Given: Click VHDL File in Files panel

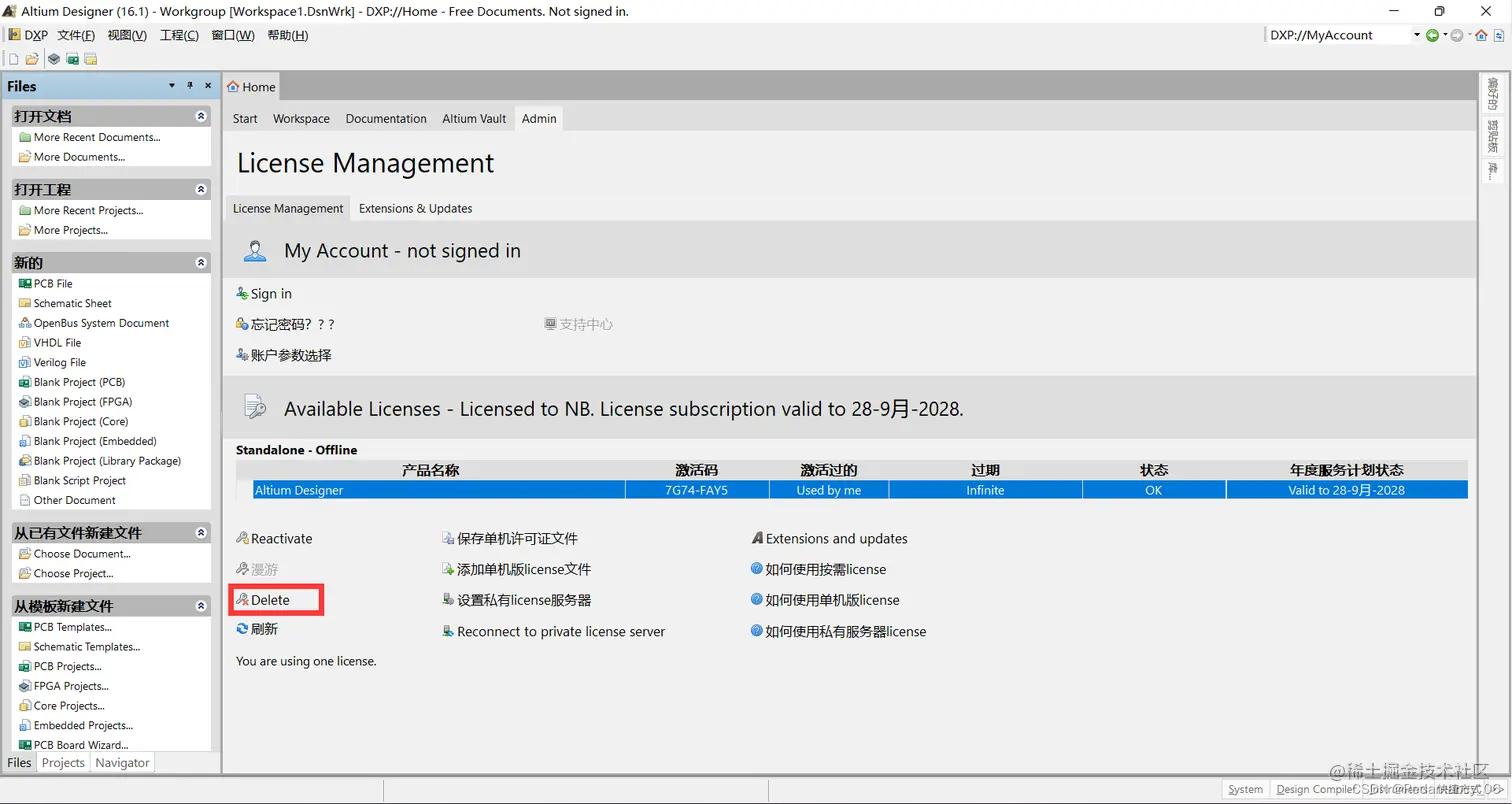Looking at the screenshot, I should 50,342.
